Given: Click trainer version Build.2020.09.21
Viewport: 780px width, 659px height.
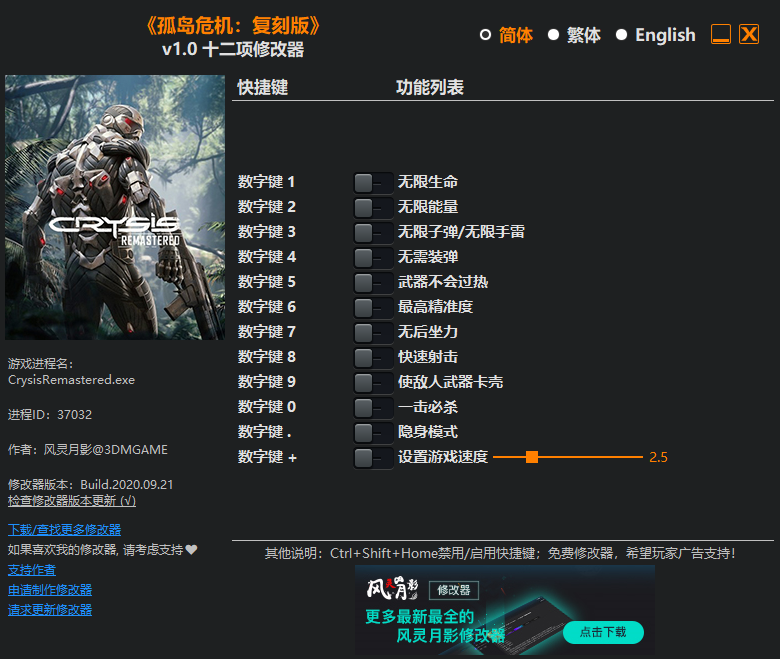Looking at the screenshot, I should tap(127, 485).
